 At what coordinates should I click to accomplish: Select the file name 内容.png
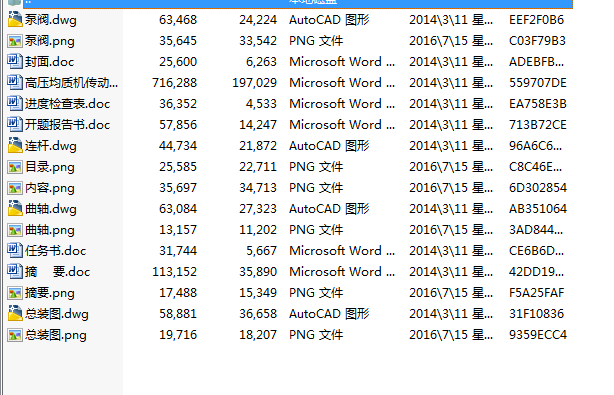click(49, 188)
